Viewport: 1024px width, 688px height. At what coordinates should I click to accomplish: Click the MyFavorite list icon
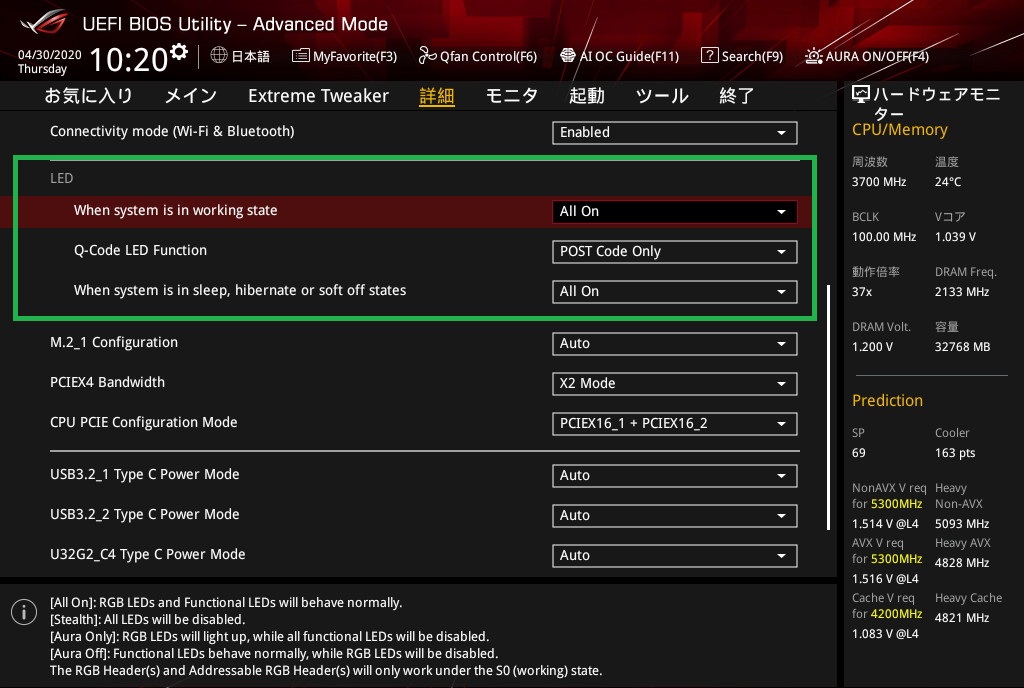pyautogui.click(x=300, y=55)
